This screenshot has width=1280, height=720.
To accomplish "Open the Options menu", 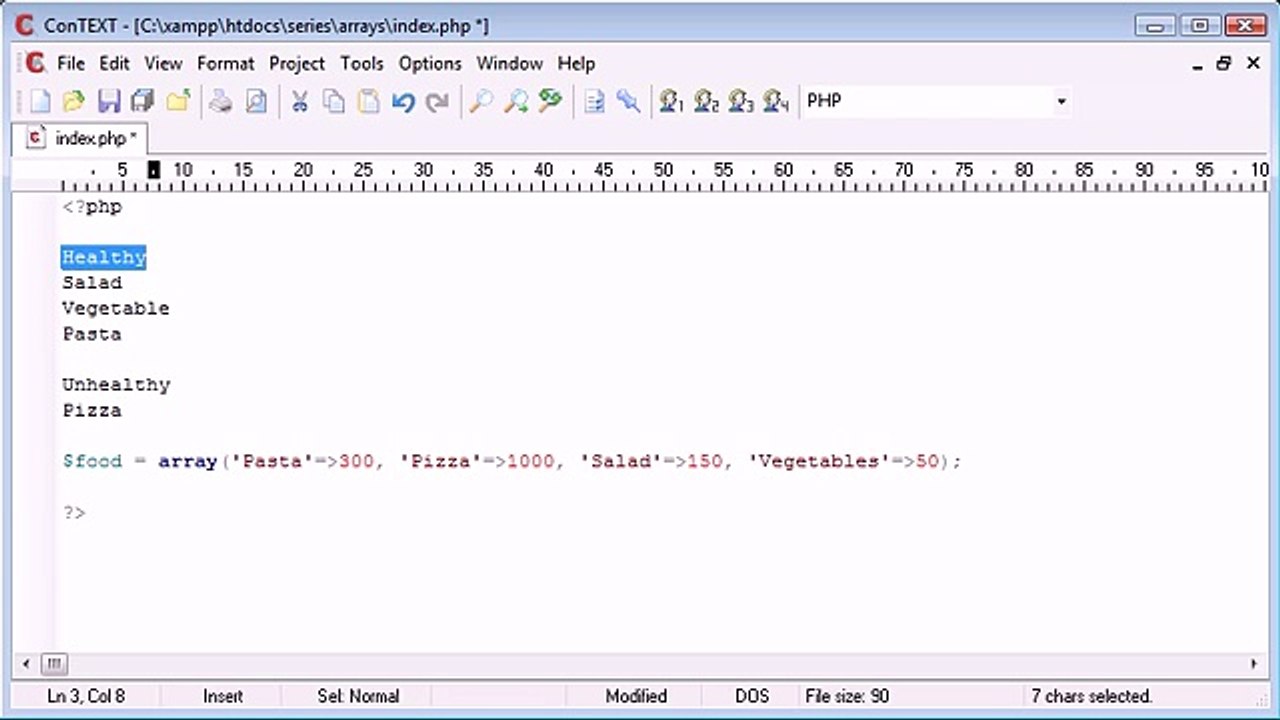I will [x=430, y=63].
